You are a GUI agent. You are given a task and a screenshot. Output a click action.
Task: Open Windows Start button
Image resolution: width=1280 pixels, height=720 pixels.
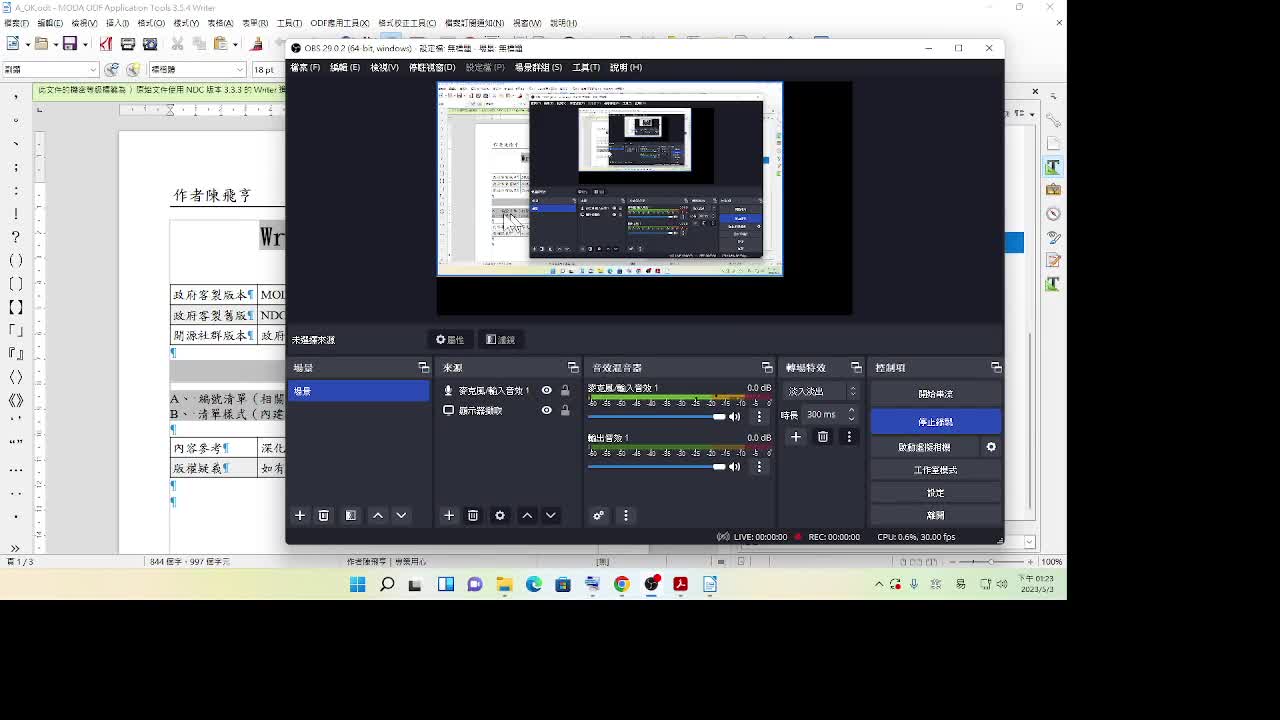[x=357, y=584]
